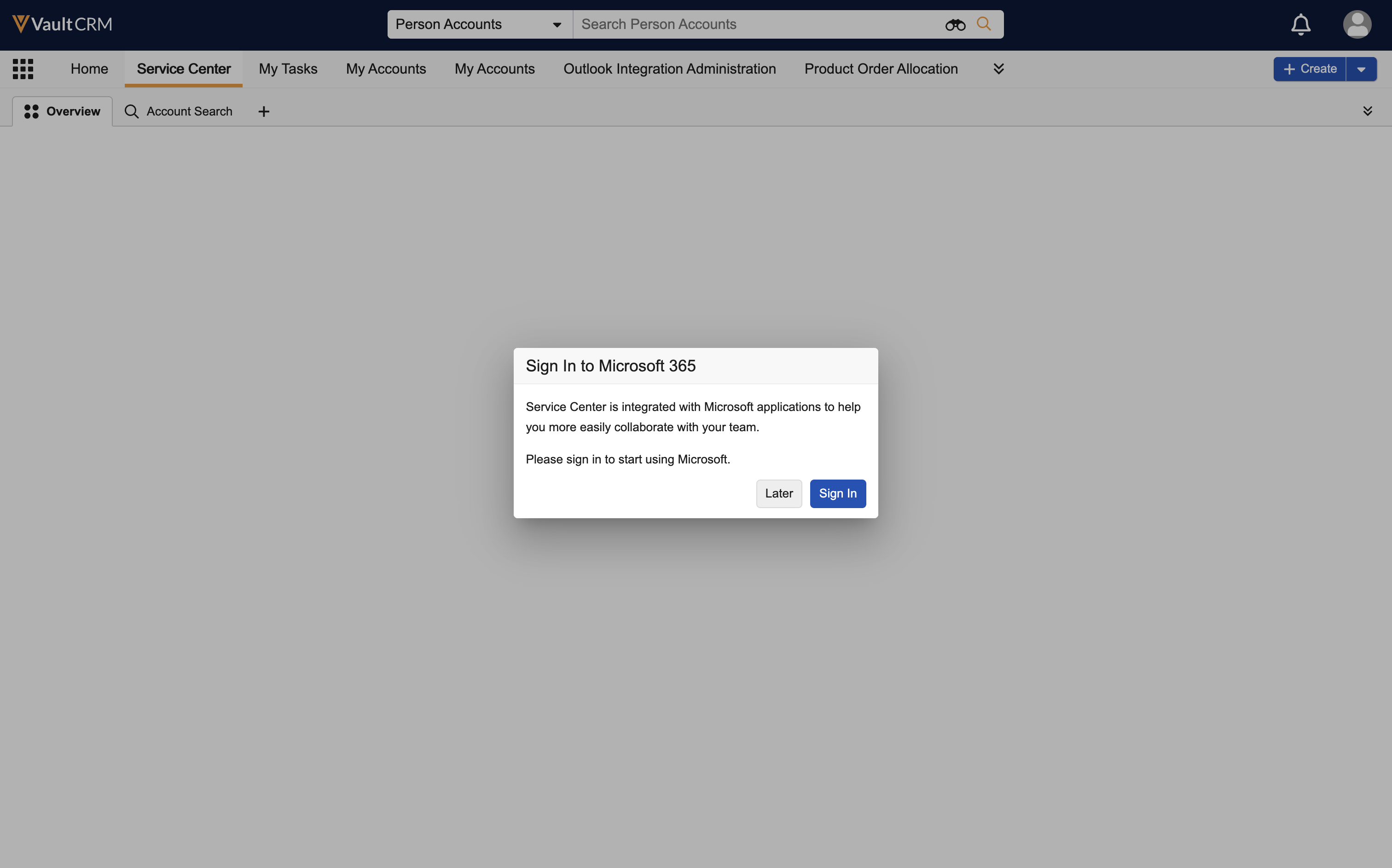Click the Sign In button
The height and width of the screenshot is (868, 1392).
pos(837,494)
